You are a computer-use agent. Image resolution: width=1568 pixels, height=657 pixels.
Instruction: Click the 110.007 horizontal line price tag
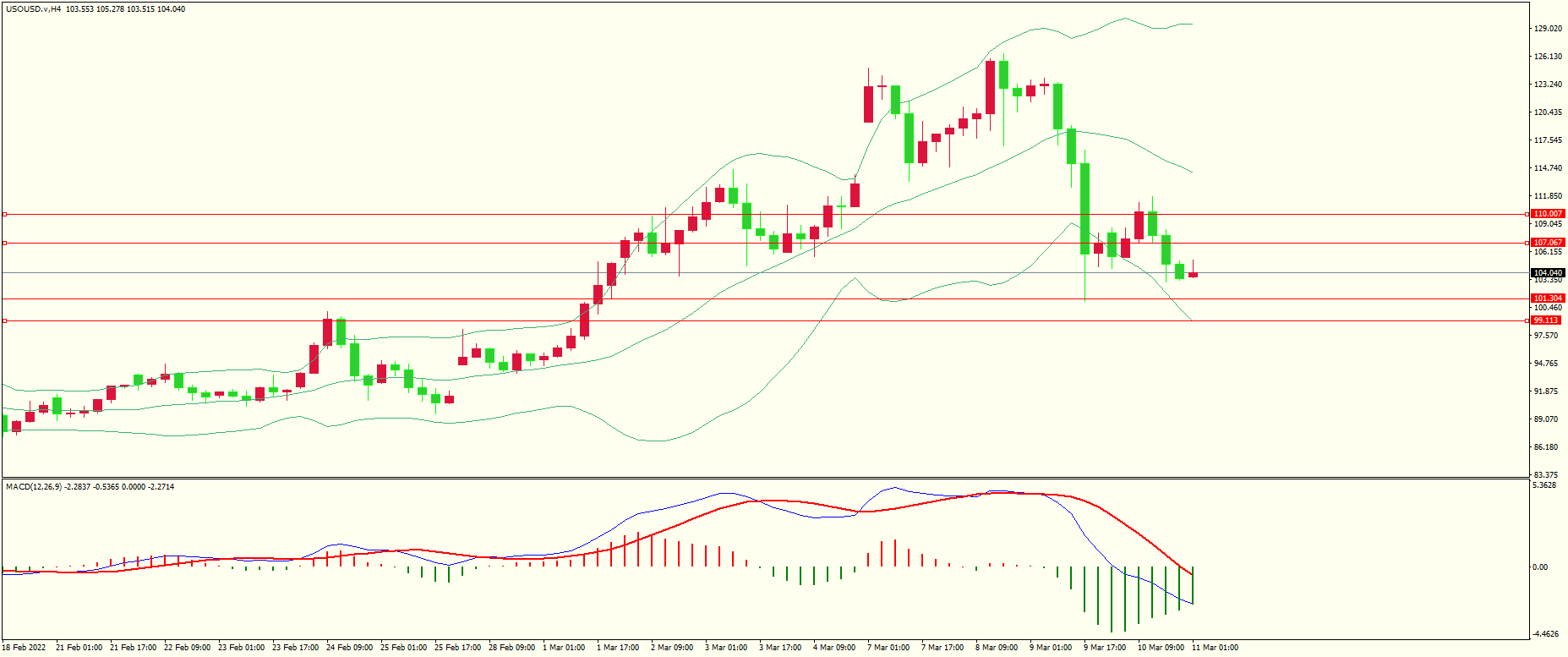click(x=1548, y=214)
